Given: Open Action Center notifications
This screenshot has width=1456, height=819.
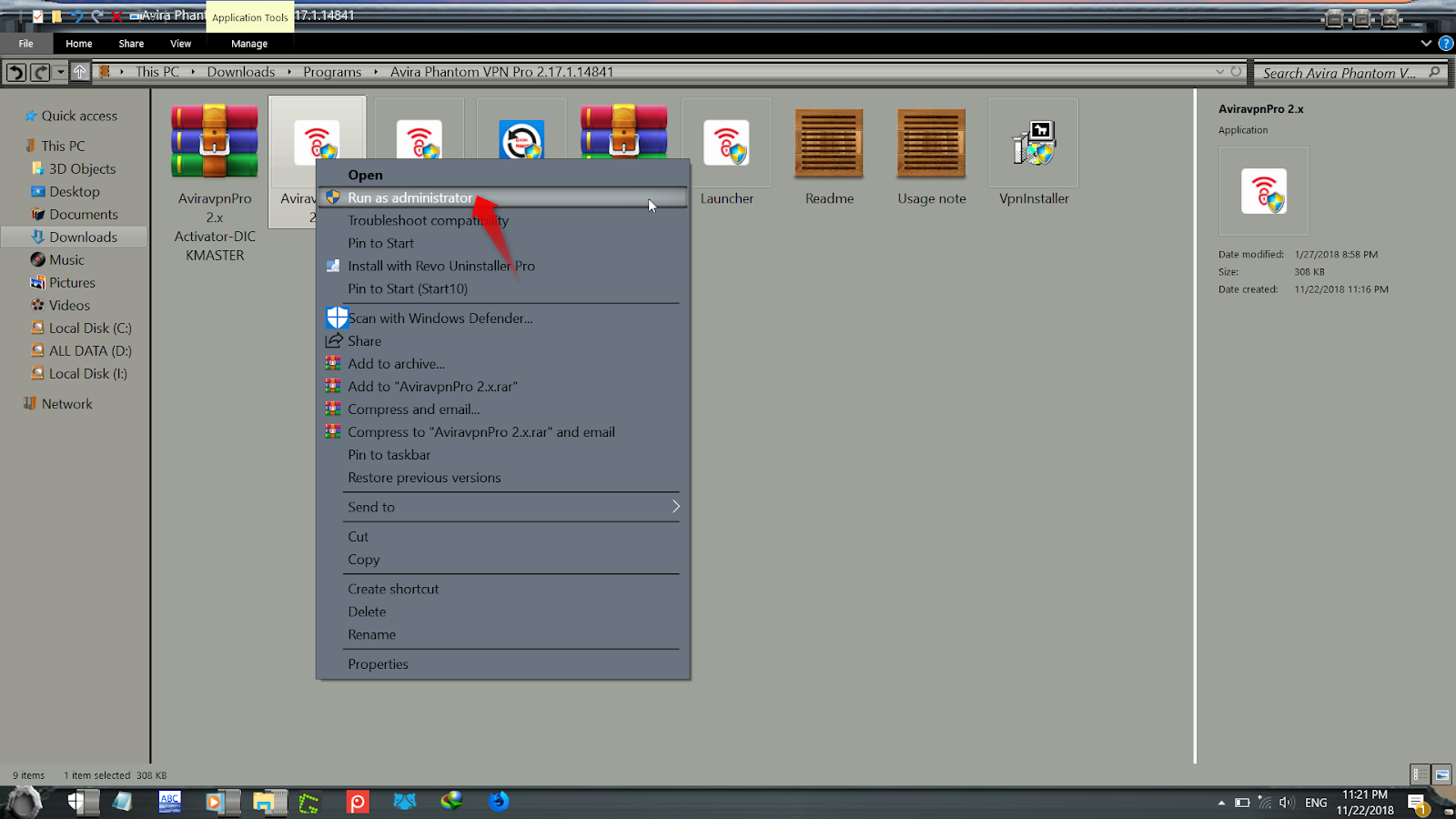Looking at the screenshot, I should coord(1418,804).
